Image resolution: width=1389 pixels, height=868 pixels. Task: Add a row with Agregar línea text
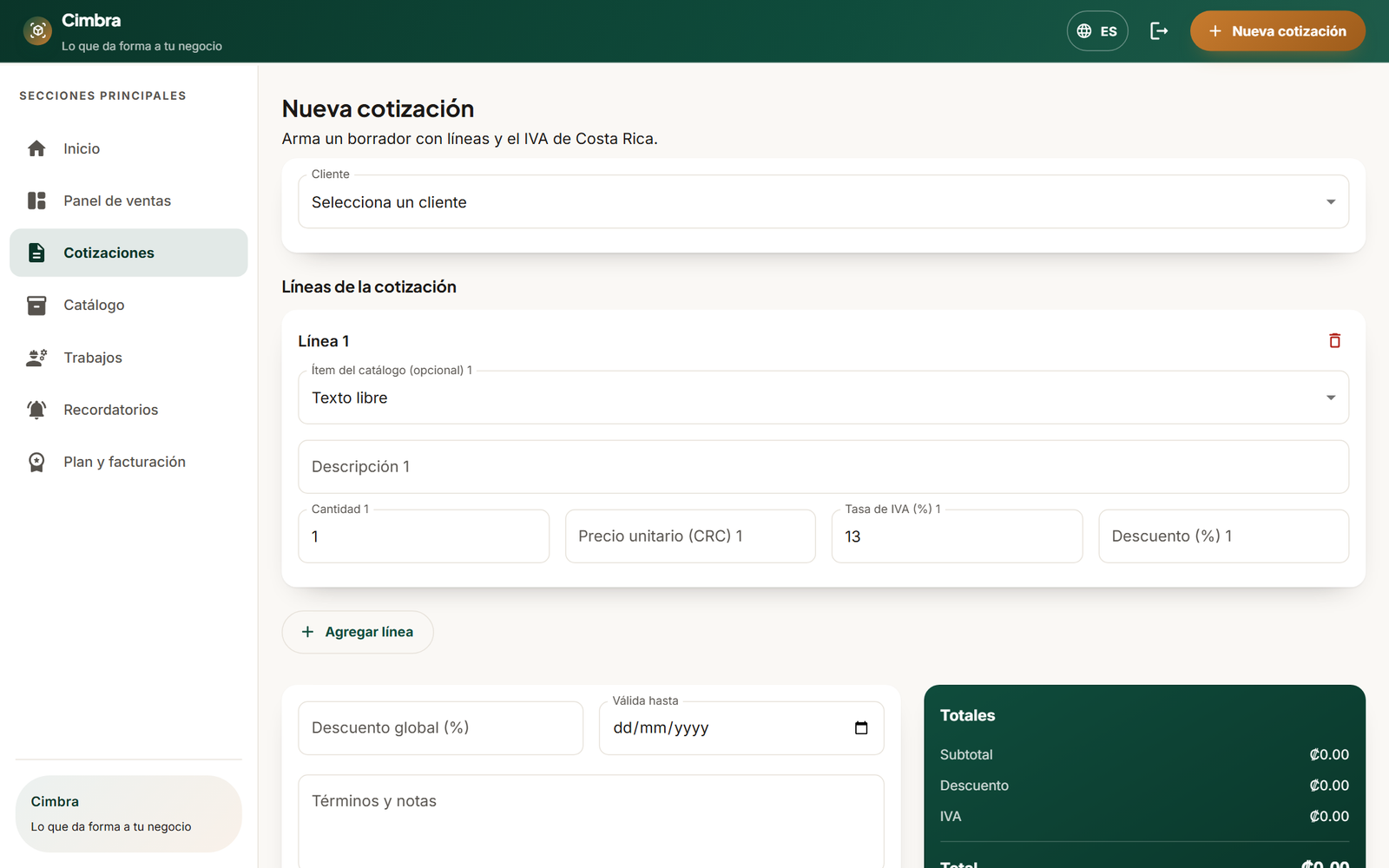pyautogui.click(x=369, y=632)
